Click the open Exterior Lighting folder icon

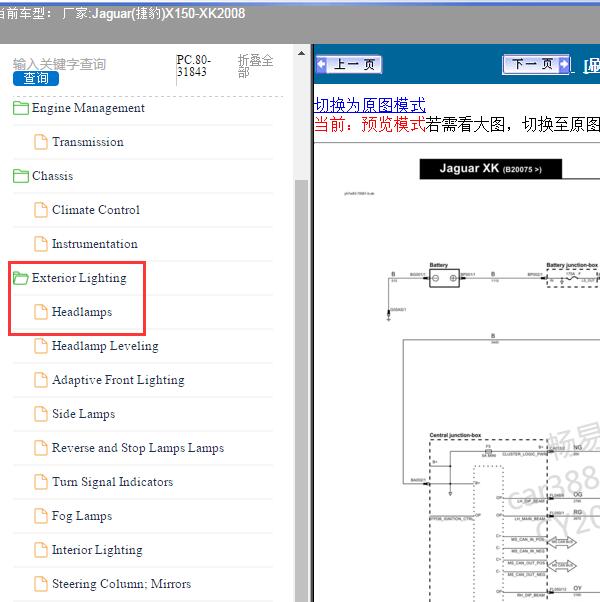coord(21,278)
